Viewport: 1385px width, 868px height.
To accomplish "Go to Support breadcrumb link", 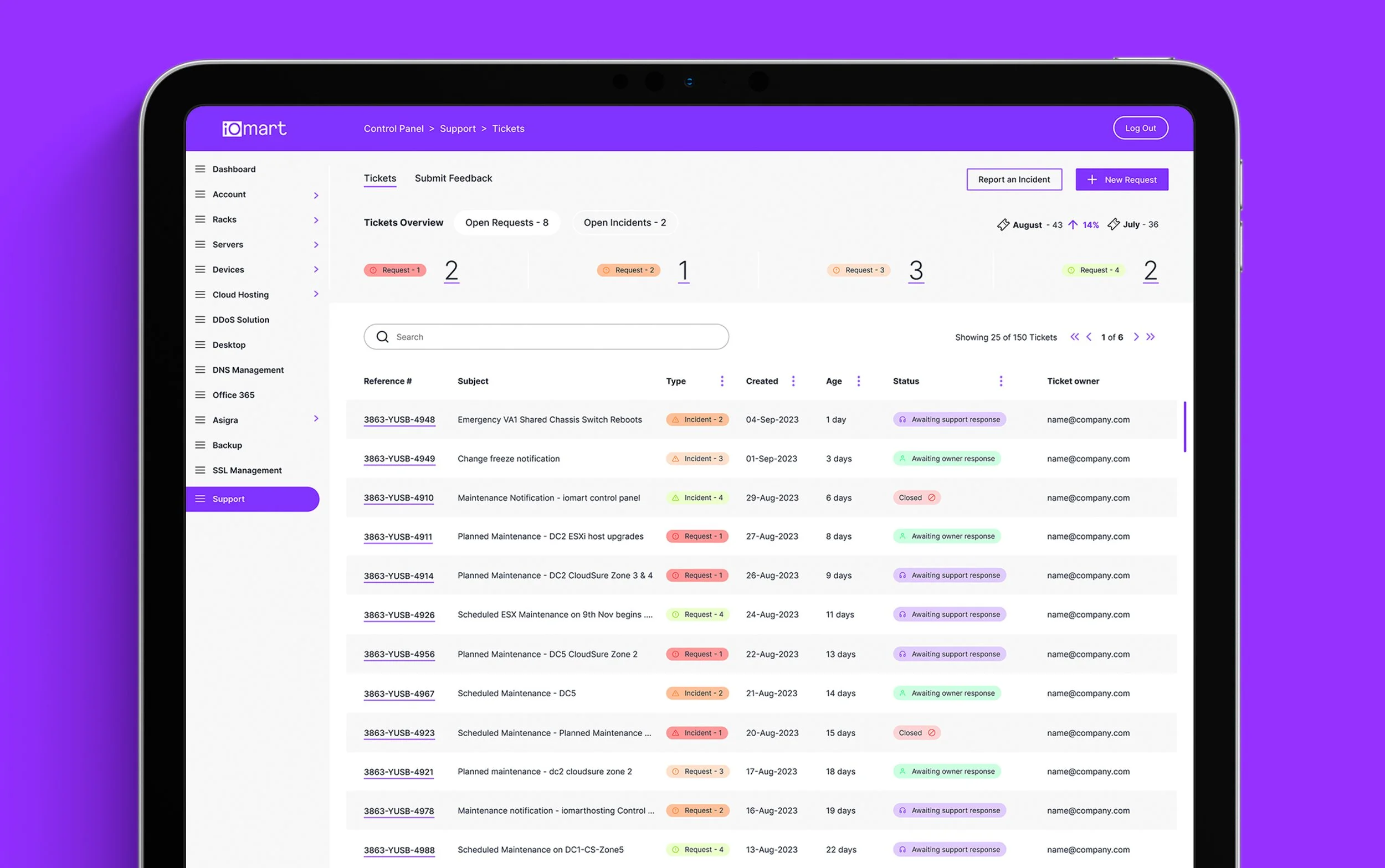I will coord(458,129).
